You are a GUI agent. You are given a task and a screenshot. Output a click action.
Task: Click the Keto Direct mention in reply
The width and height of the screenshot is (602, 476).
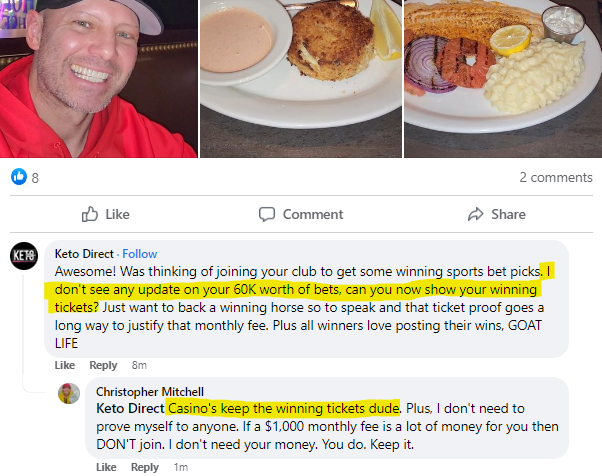130,408
